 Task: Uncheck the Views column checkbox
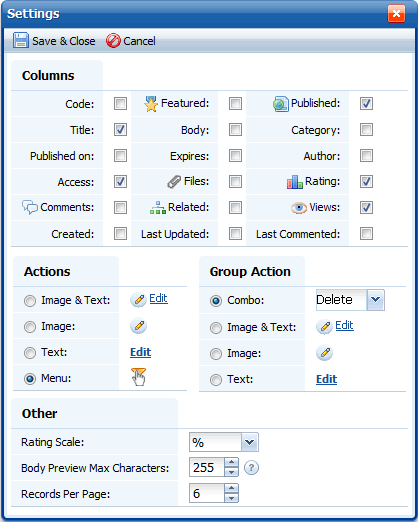pos(366,207)
